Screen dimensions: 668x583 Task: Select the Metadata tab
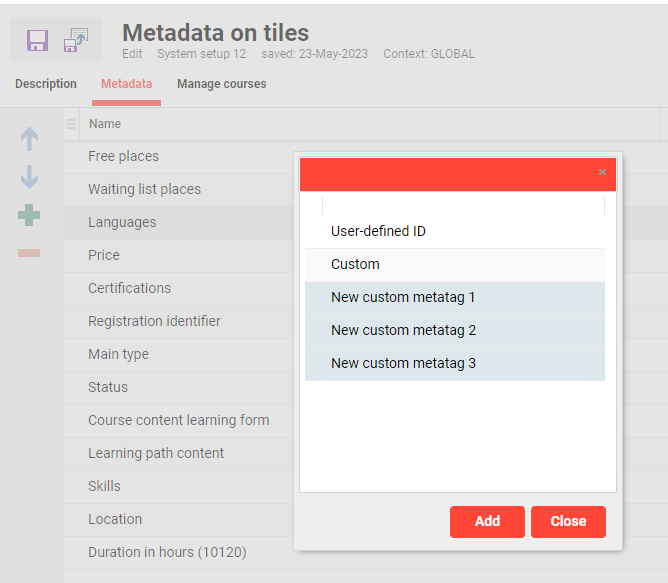click(127, 84)
